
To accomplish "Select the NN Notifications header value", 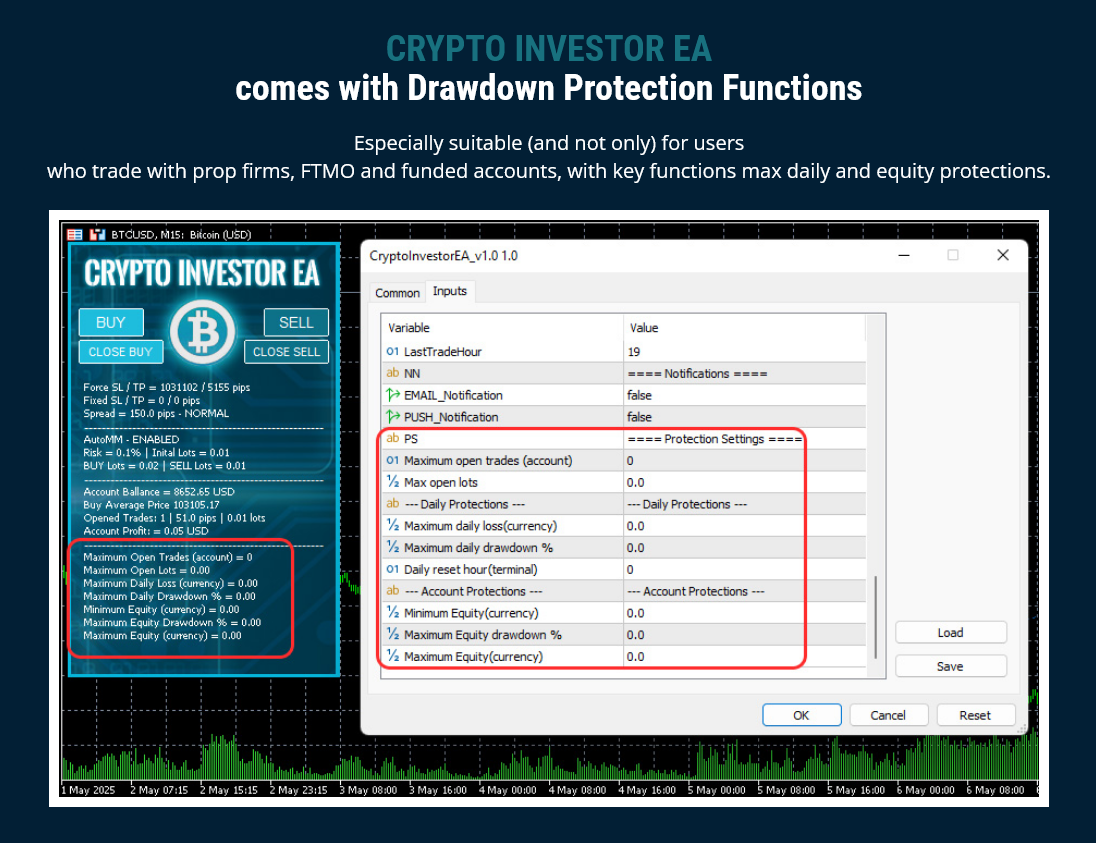I will pos(697,373).
